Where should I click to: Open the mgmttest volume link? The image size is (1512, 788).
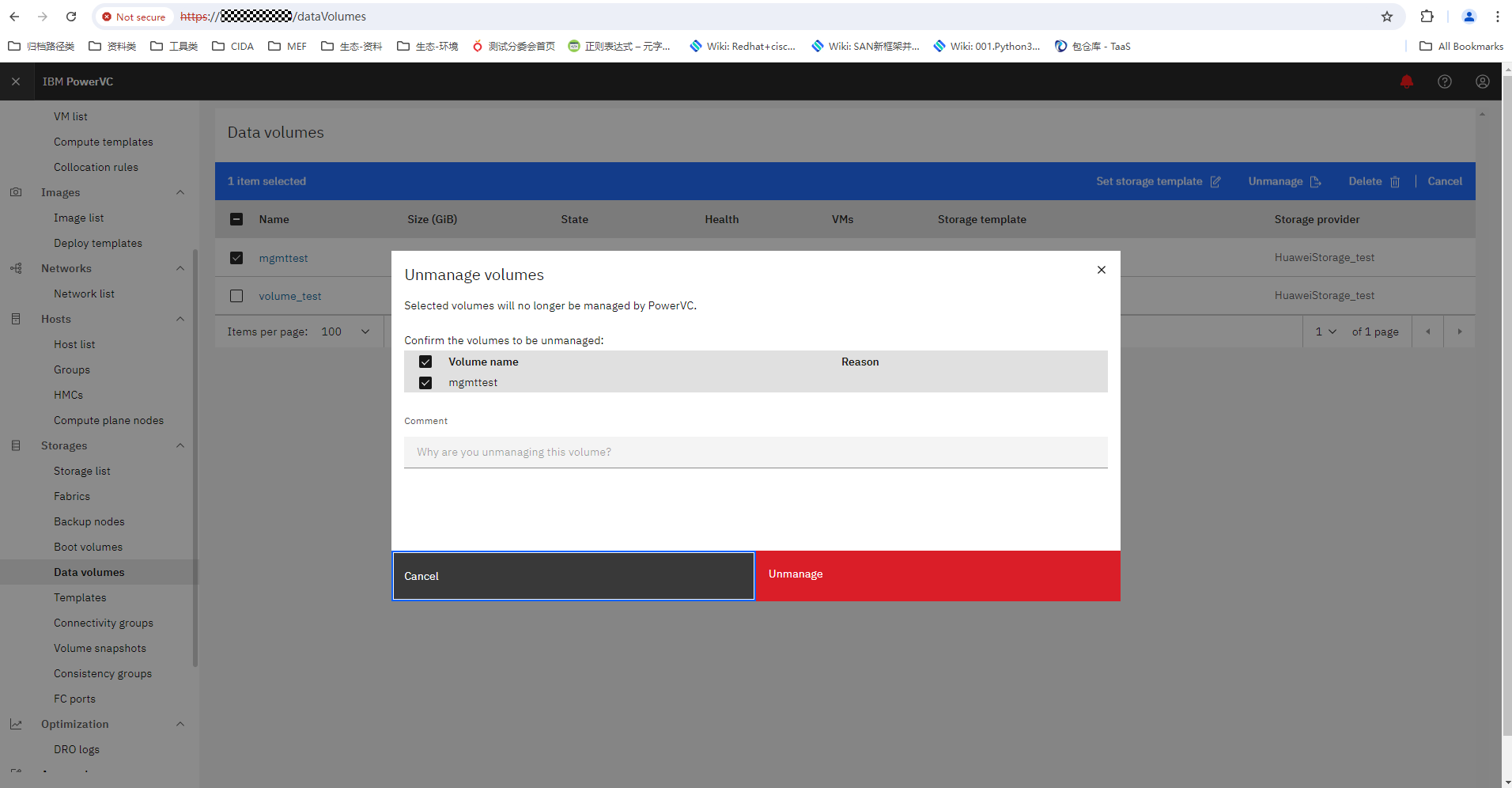pyautogui.click(x=283, y=258)
